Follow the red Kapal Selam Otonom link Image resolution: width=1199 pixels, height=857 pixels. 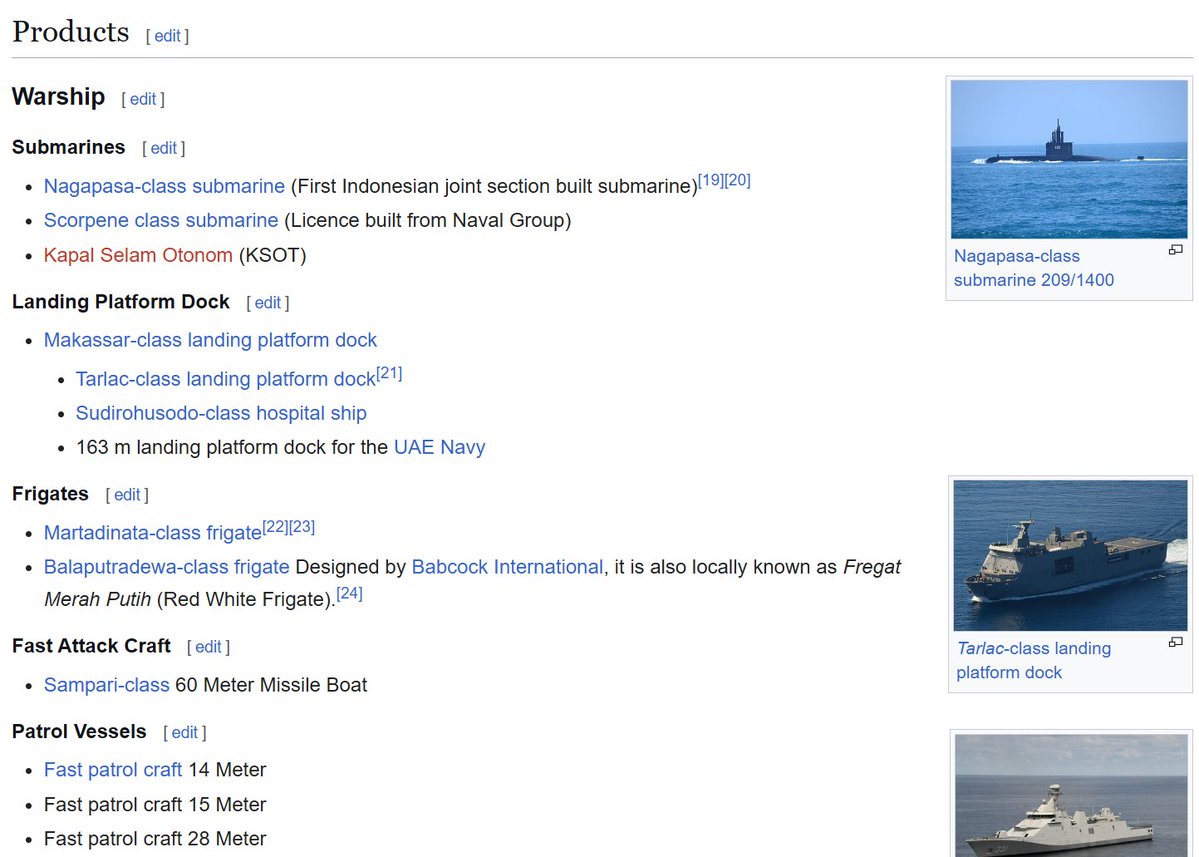point(138,255)
